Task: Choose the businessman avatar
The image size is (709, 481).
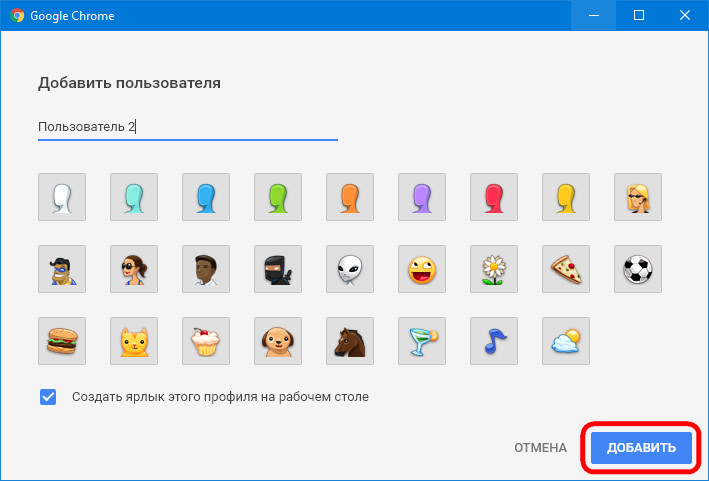Action: click(206, 269)
